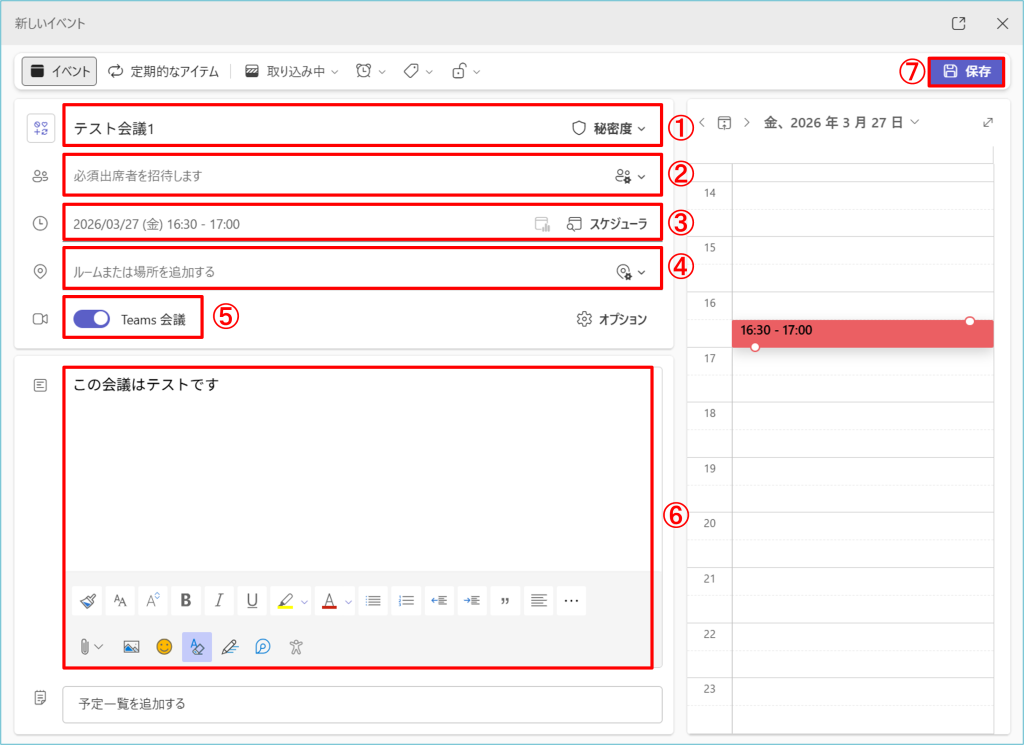Toggle the show formatting options button
The height and width of the screenshot is (745, 1024).
(197, 647)
